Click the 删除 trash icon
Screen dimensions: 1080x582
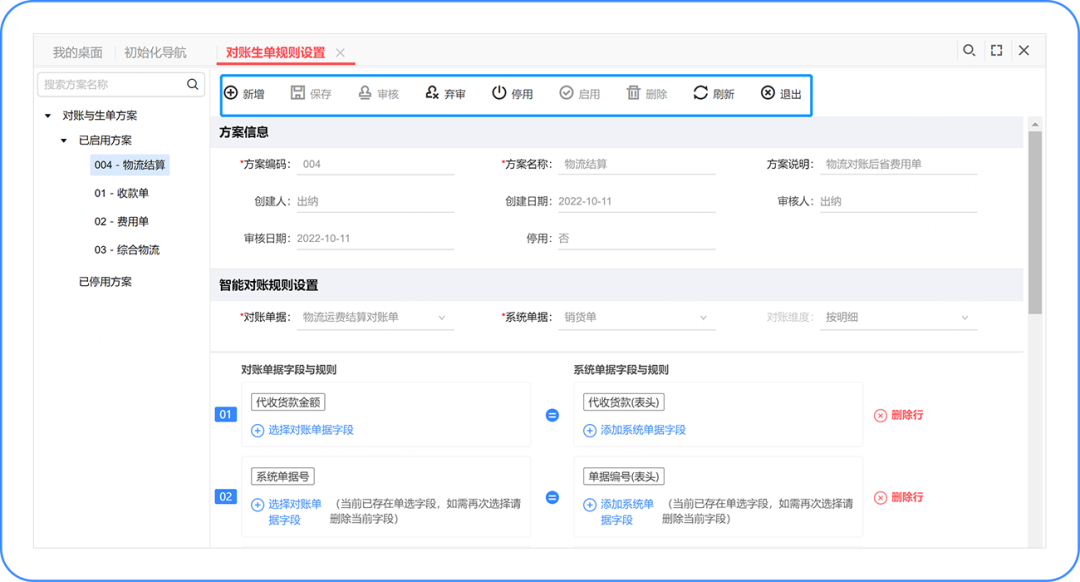634,93
